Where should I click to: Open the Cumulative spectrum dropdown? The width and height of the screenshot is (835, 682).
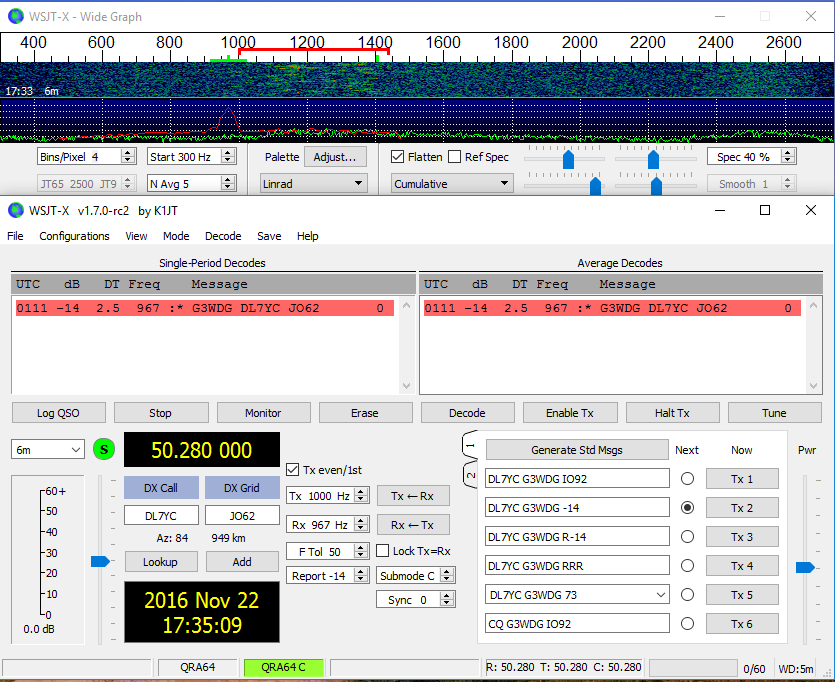coord(452,184)
